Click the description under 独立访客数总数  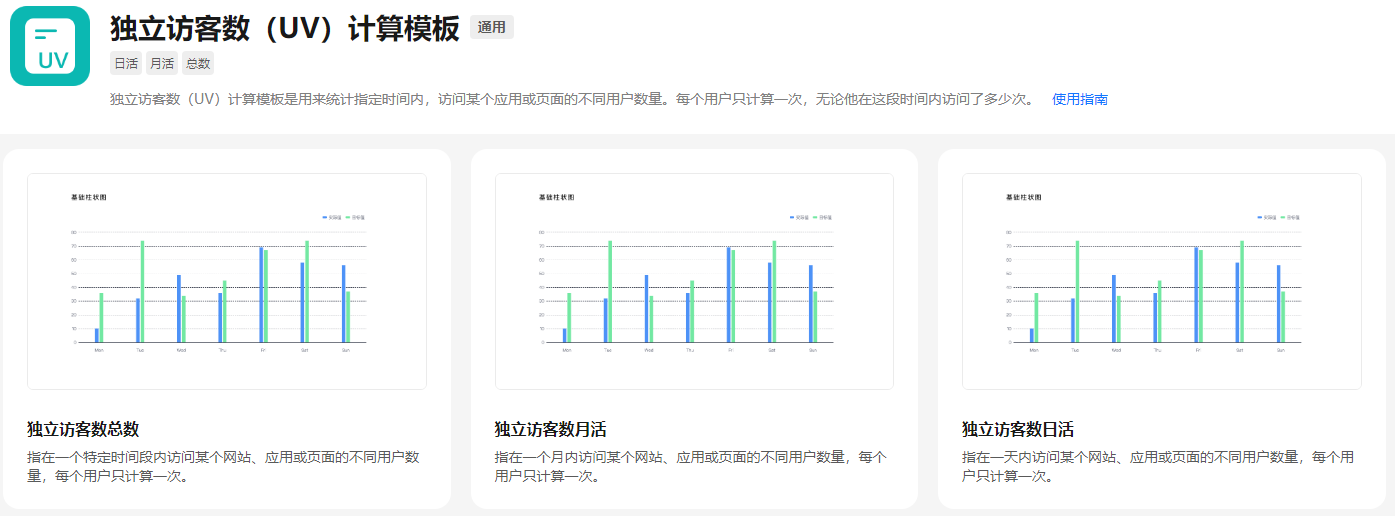[x=223, y=466]
